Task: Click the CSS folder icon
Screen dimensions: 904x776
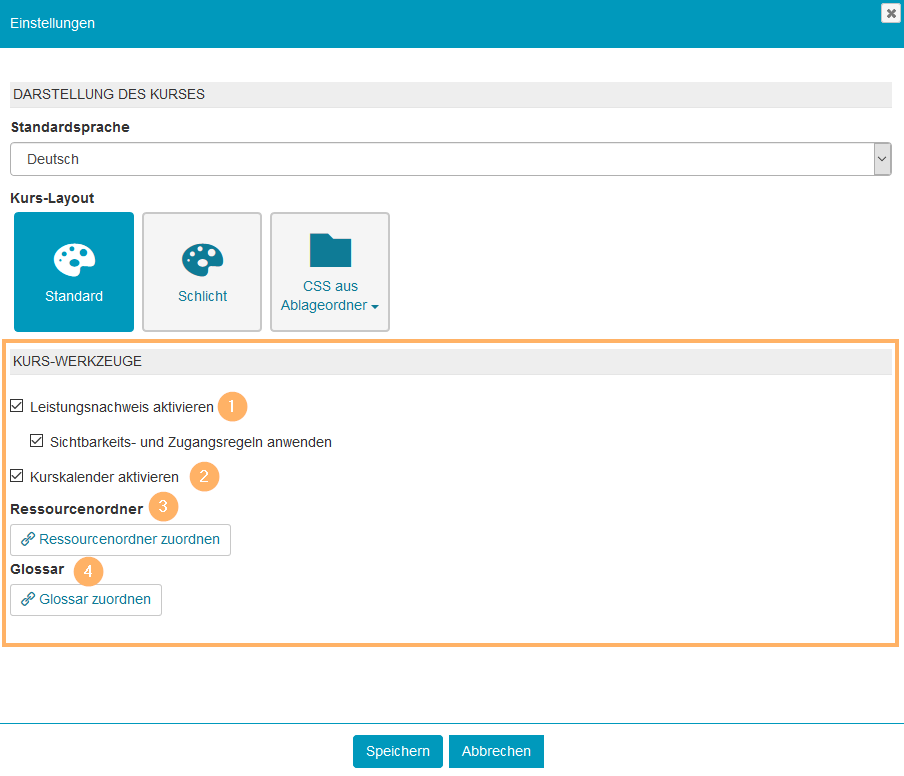Action: point(330,251)
